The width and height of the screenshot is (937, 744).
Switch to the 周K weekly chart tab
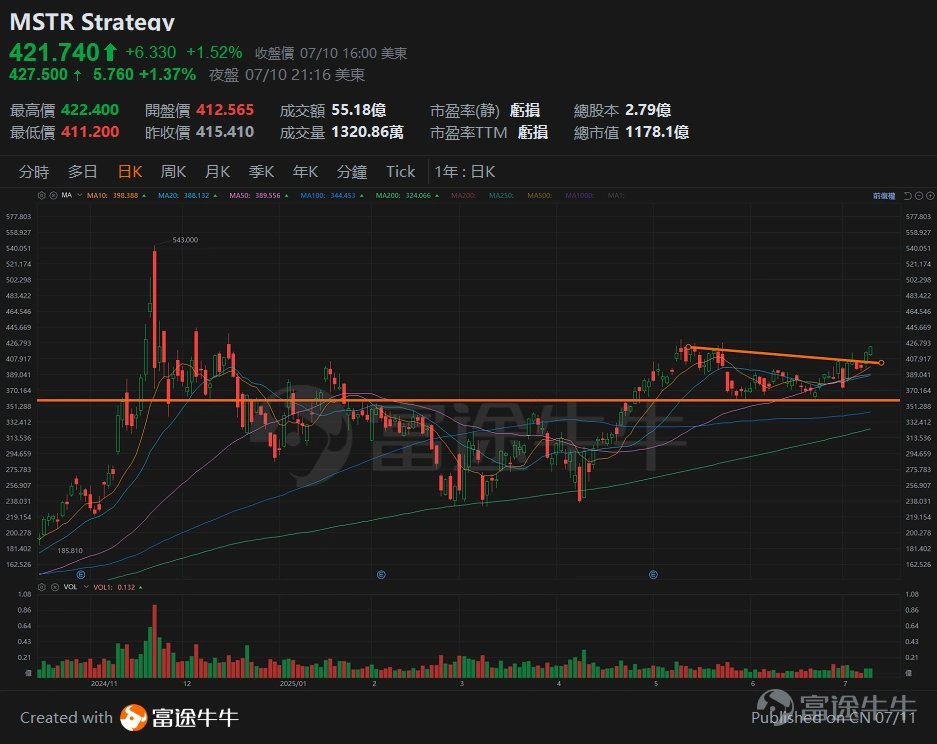173,171
